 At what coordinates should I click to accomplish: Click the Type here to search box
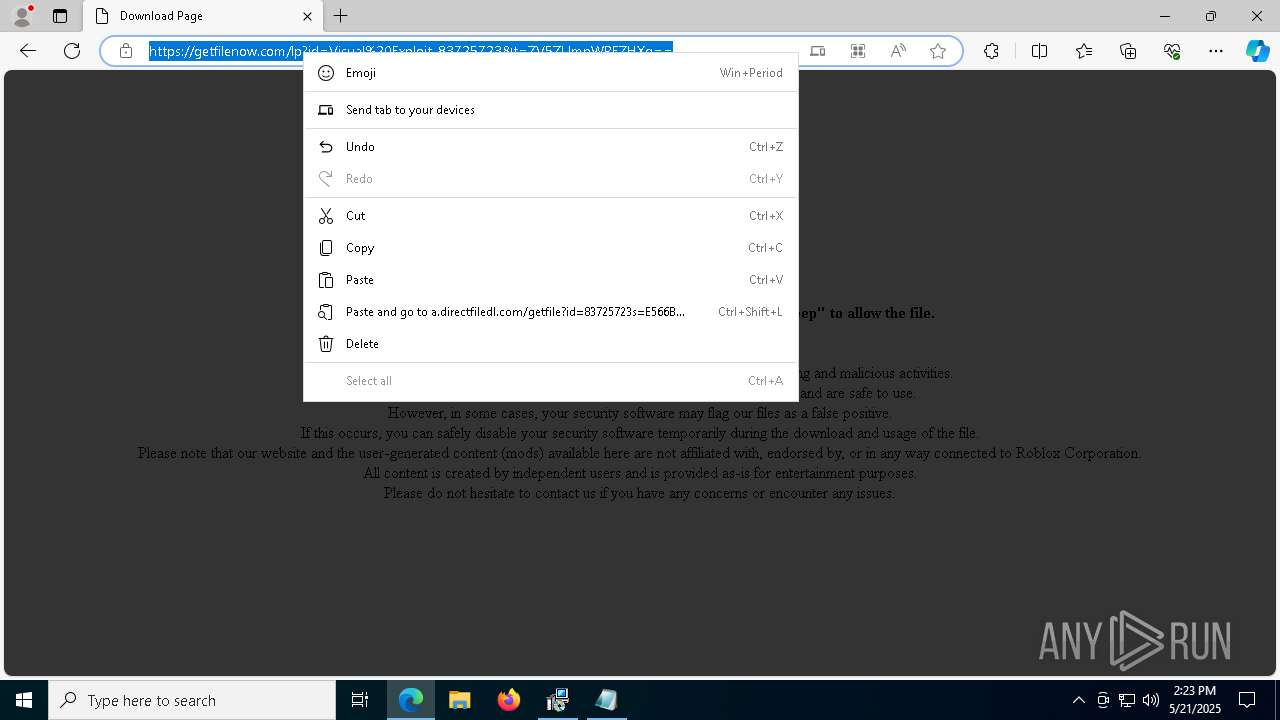click(x=192, y=700)
